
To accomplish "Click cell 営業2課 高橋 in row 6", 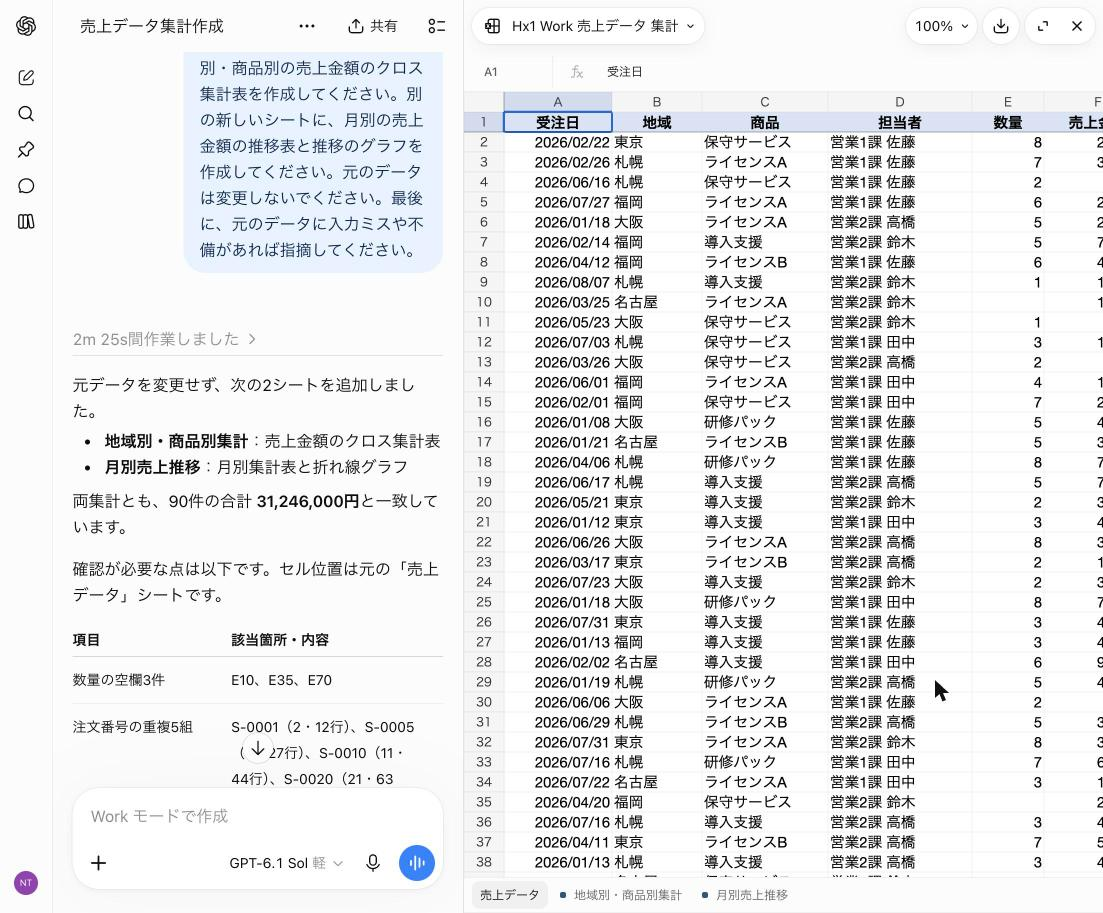I will (900, 222).
